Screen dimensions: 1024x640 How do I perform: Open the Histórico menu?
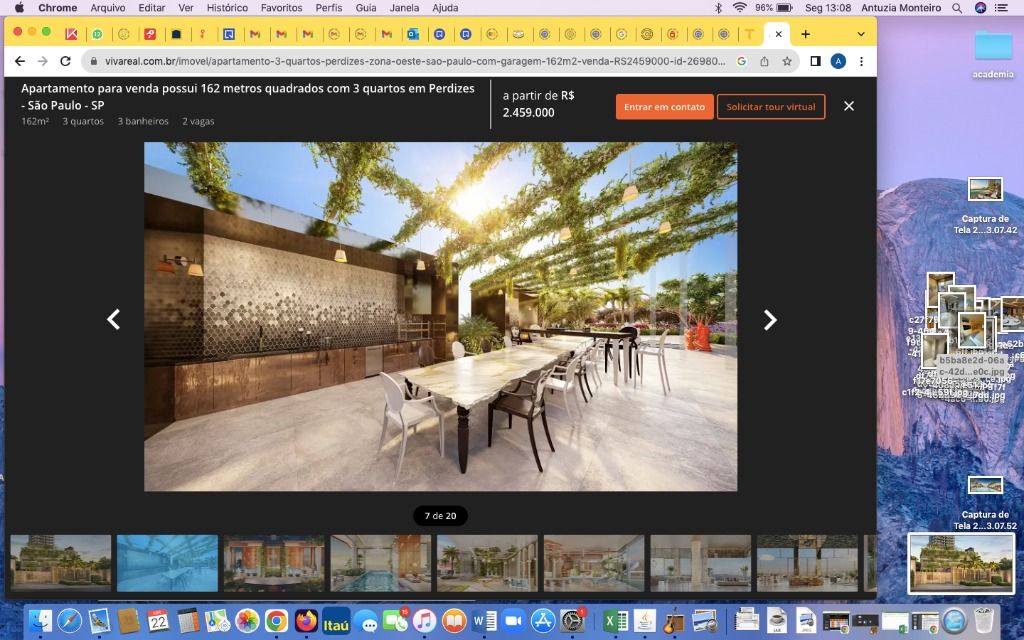(227, 7)
